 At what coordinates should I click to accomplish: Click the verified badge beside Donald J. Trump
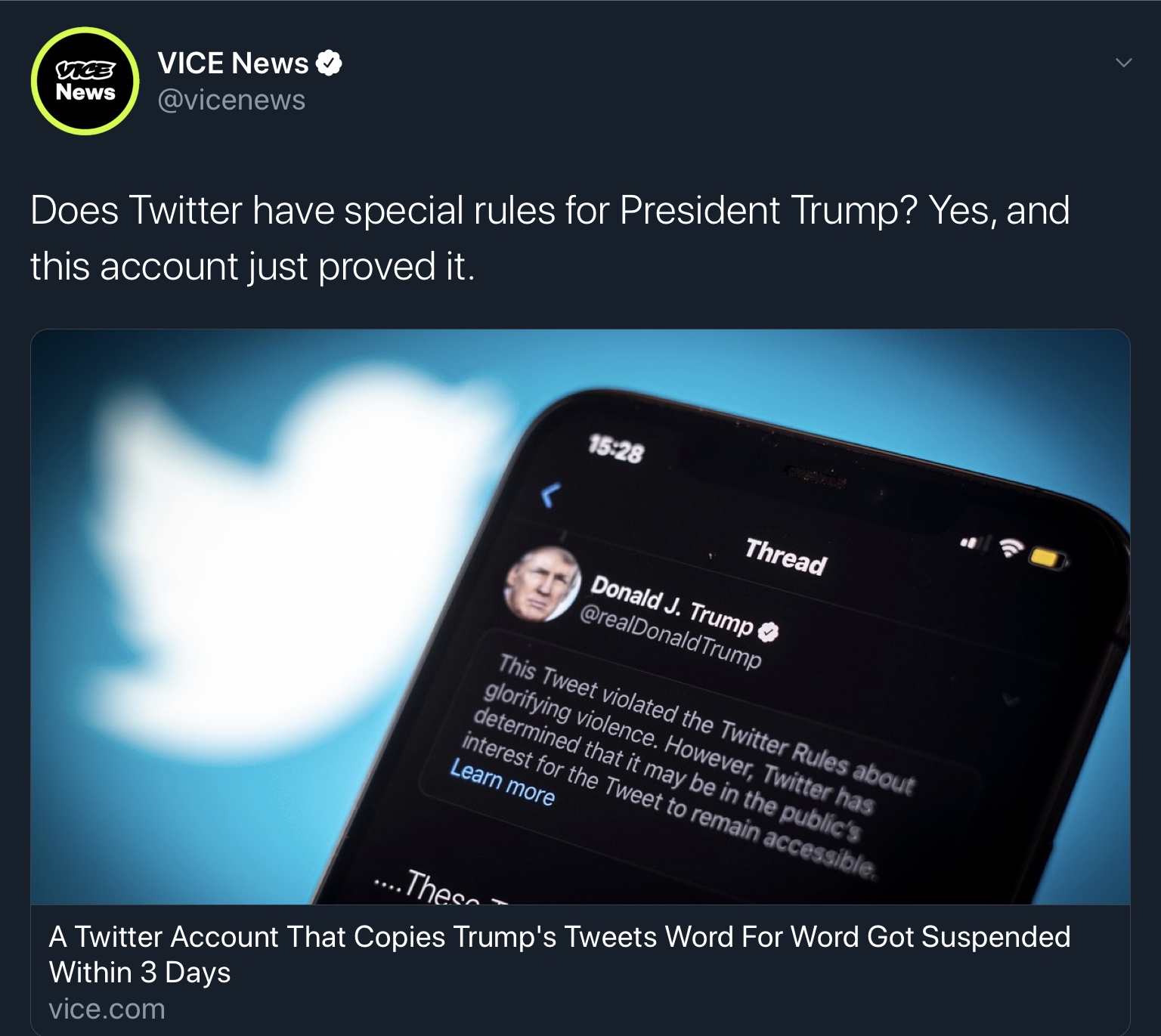(x=769, y=632)
